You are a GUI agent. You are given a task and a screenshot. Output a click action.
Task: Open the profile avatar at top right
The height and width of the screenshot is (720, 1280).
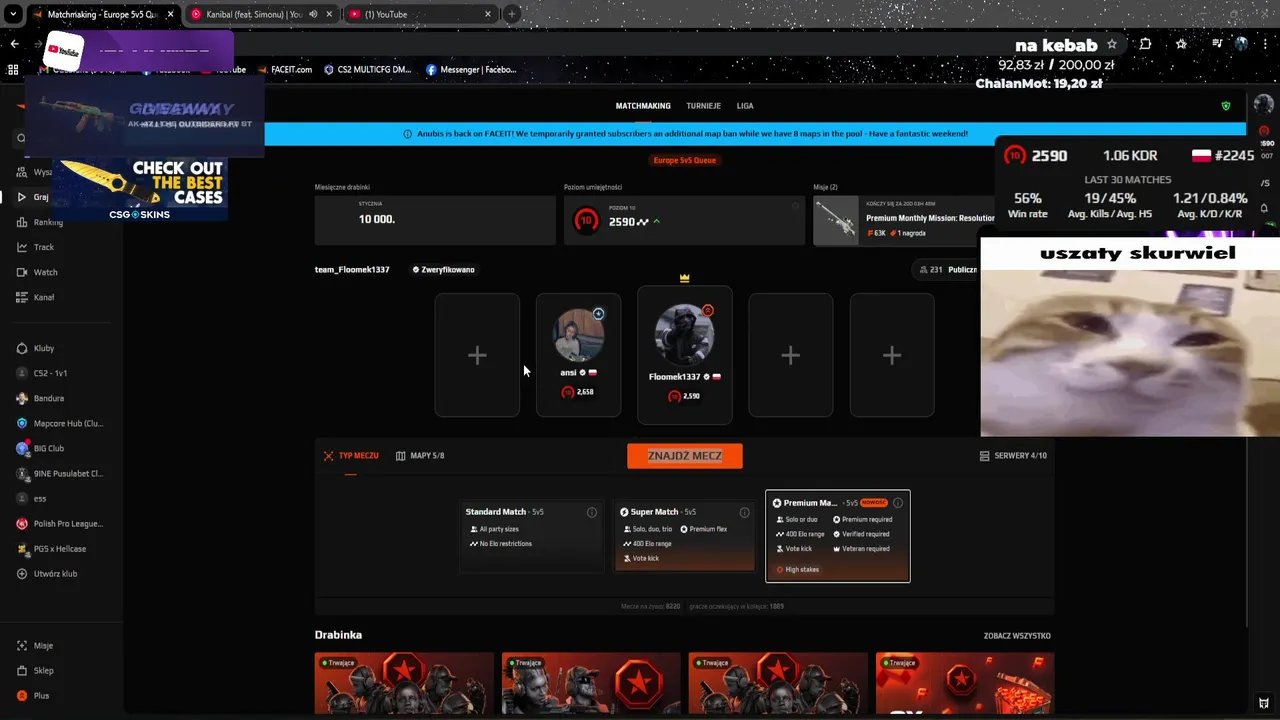point(1264,105)
